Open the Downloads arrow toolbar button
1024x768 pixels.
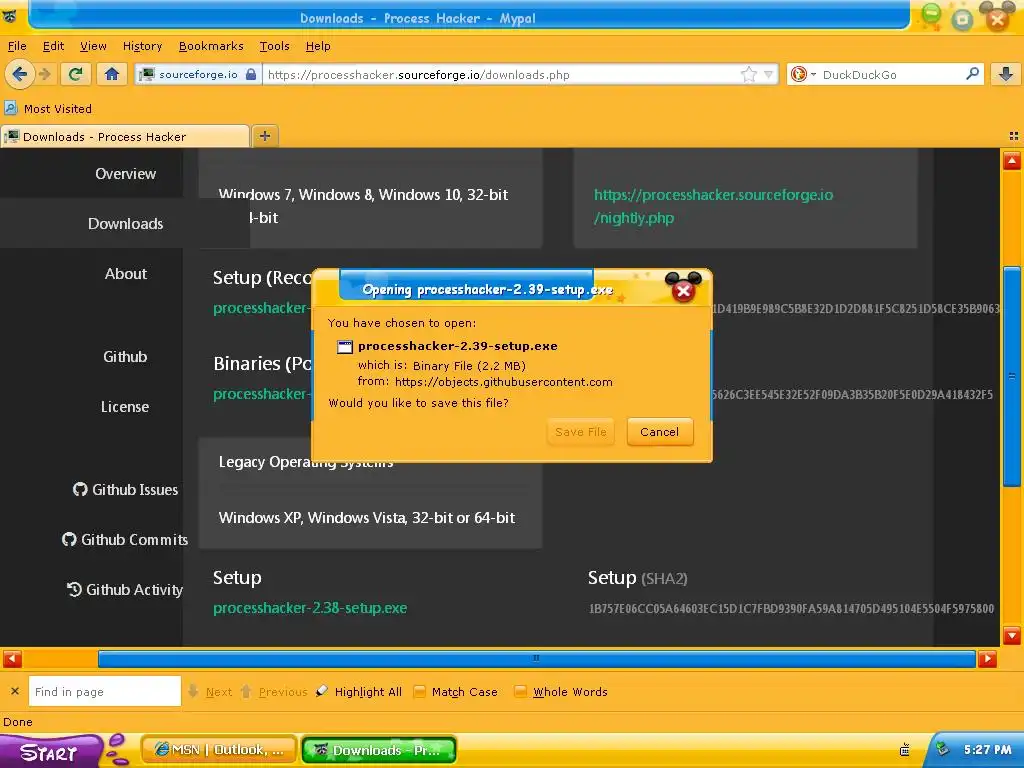[x=1006, y=74]
